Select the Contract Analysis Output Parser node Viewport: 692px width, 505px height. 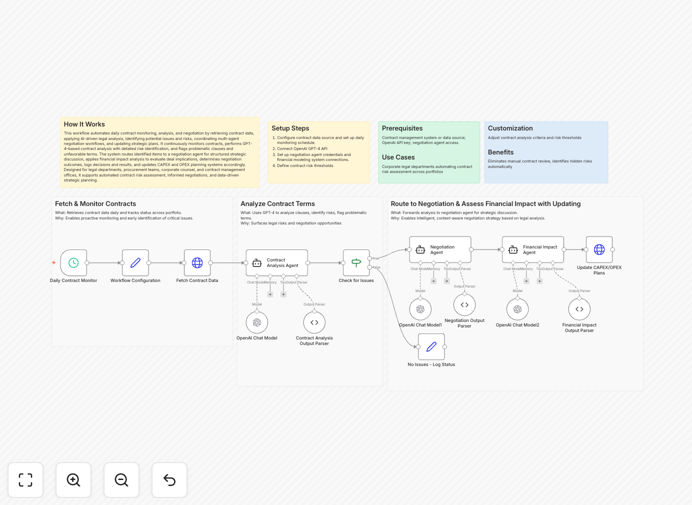pos(314,322)
